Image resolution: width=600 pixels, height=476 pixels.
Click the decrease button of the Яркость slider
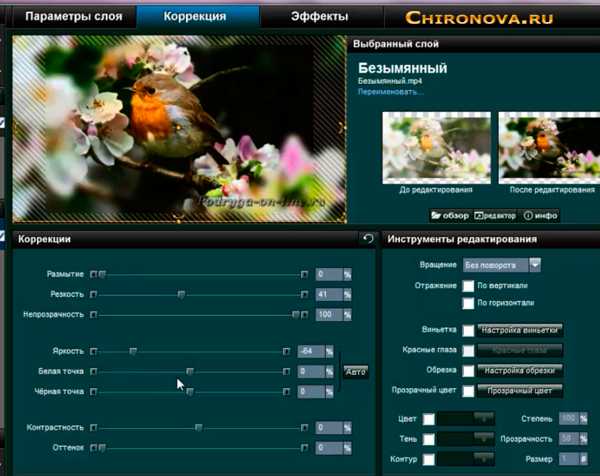93,351
